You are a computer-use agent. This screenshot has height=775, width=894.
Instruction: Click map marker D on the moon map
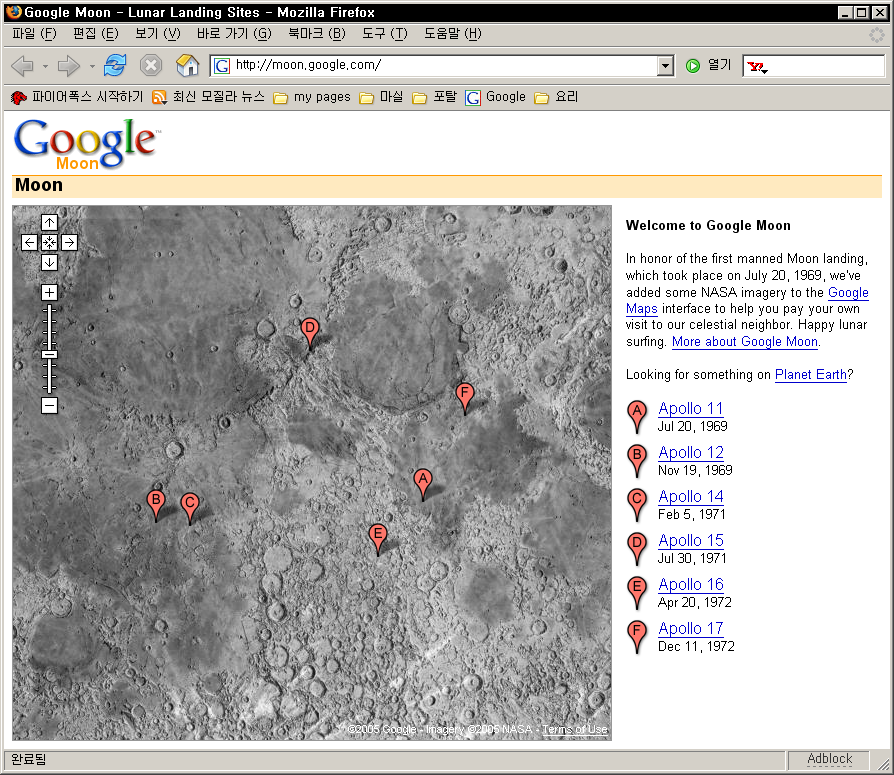tap(310, 328)
